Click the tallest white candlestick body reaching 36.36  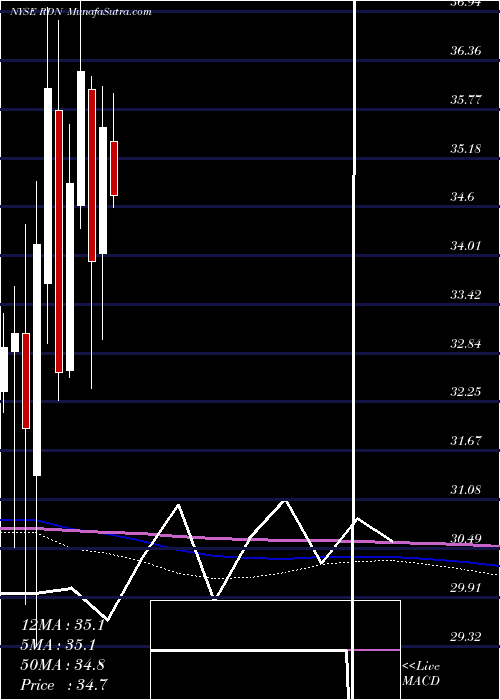point(81,138)
